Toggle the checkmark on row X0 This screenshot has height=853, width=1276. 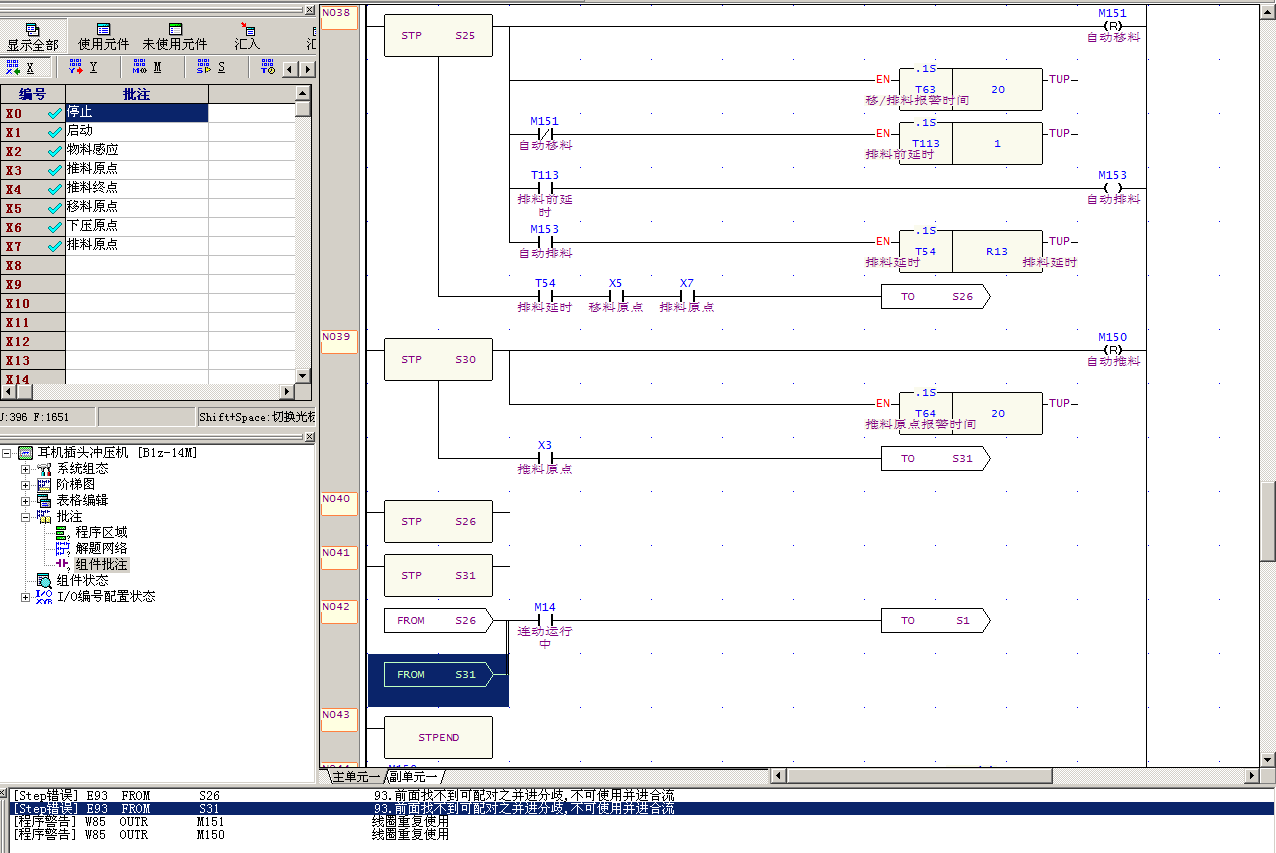55,113
